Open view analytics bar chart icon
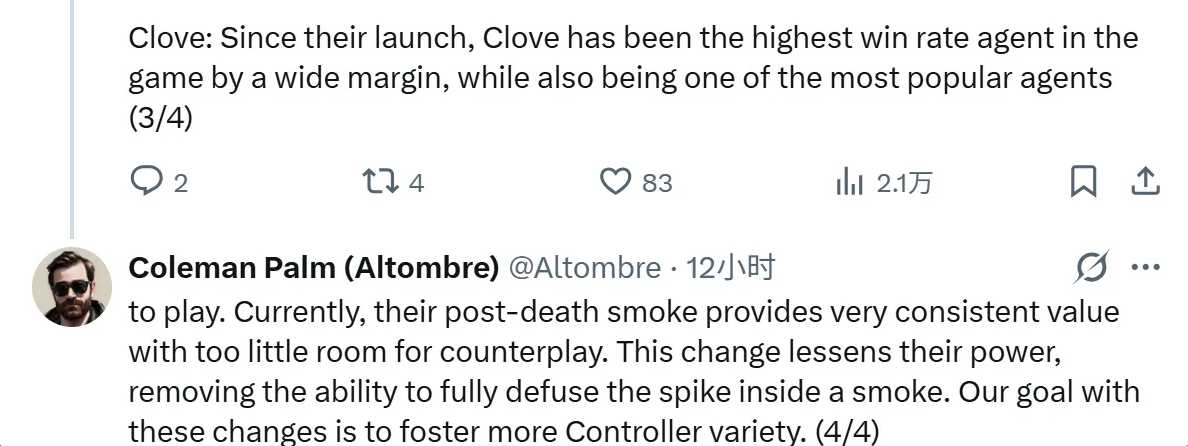Screen dimensions: 1188x446 (x=849, y=182)
